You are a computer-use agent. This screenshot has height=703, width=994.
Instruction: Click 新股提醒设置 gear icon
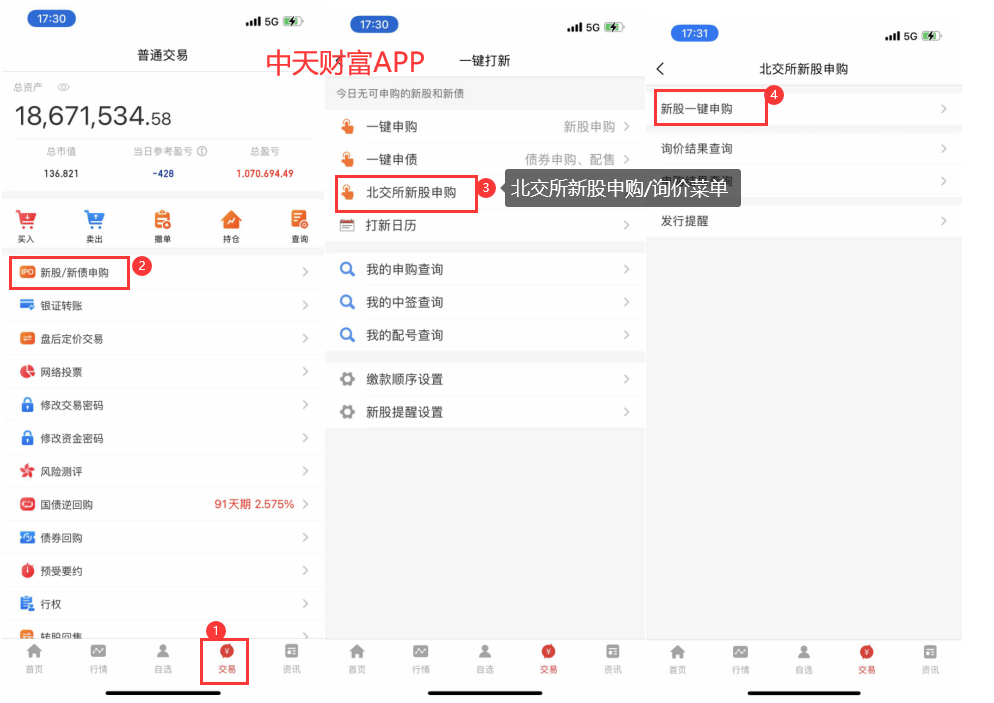[x=347, y=412]
